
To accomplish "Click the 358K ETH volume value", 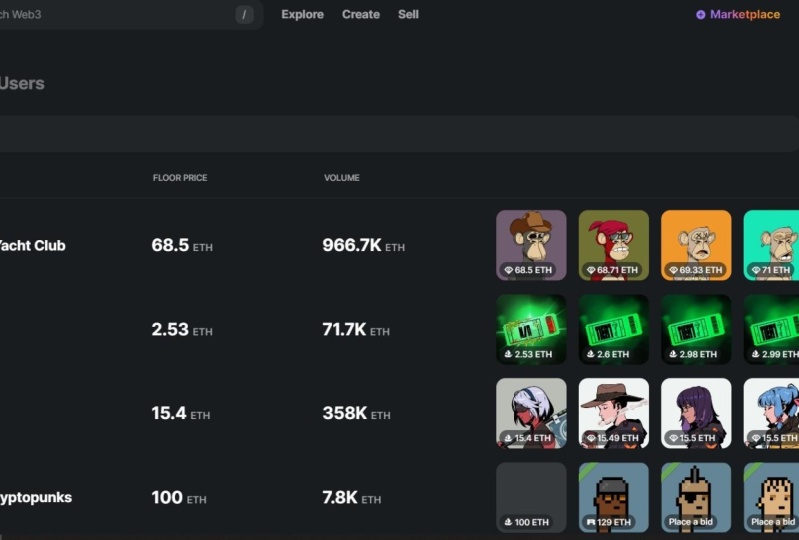I will click(356, 413).
